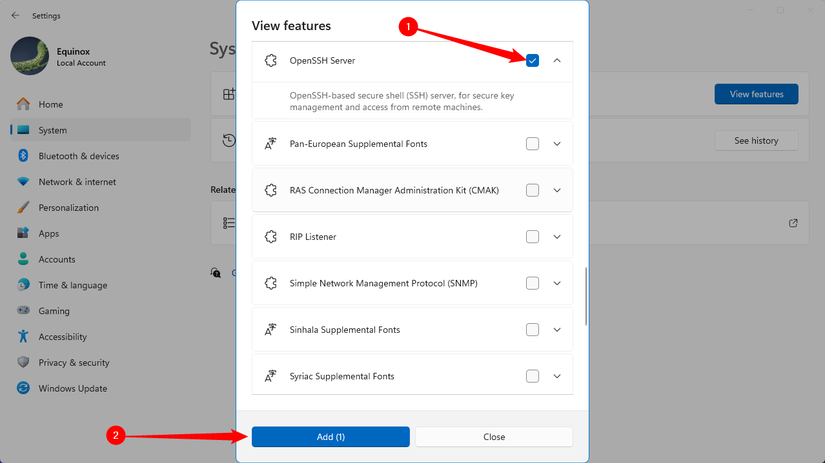Click the Network & internet wifi icon

pos(22,182)
